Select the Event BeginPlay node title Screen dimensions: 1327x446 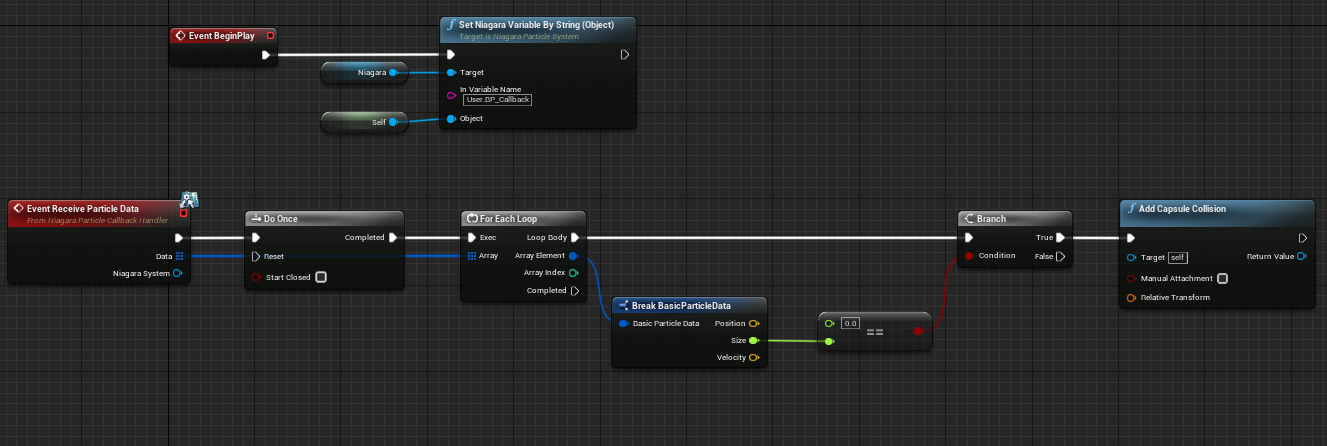(x=222, y=36)
